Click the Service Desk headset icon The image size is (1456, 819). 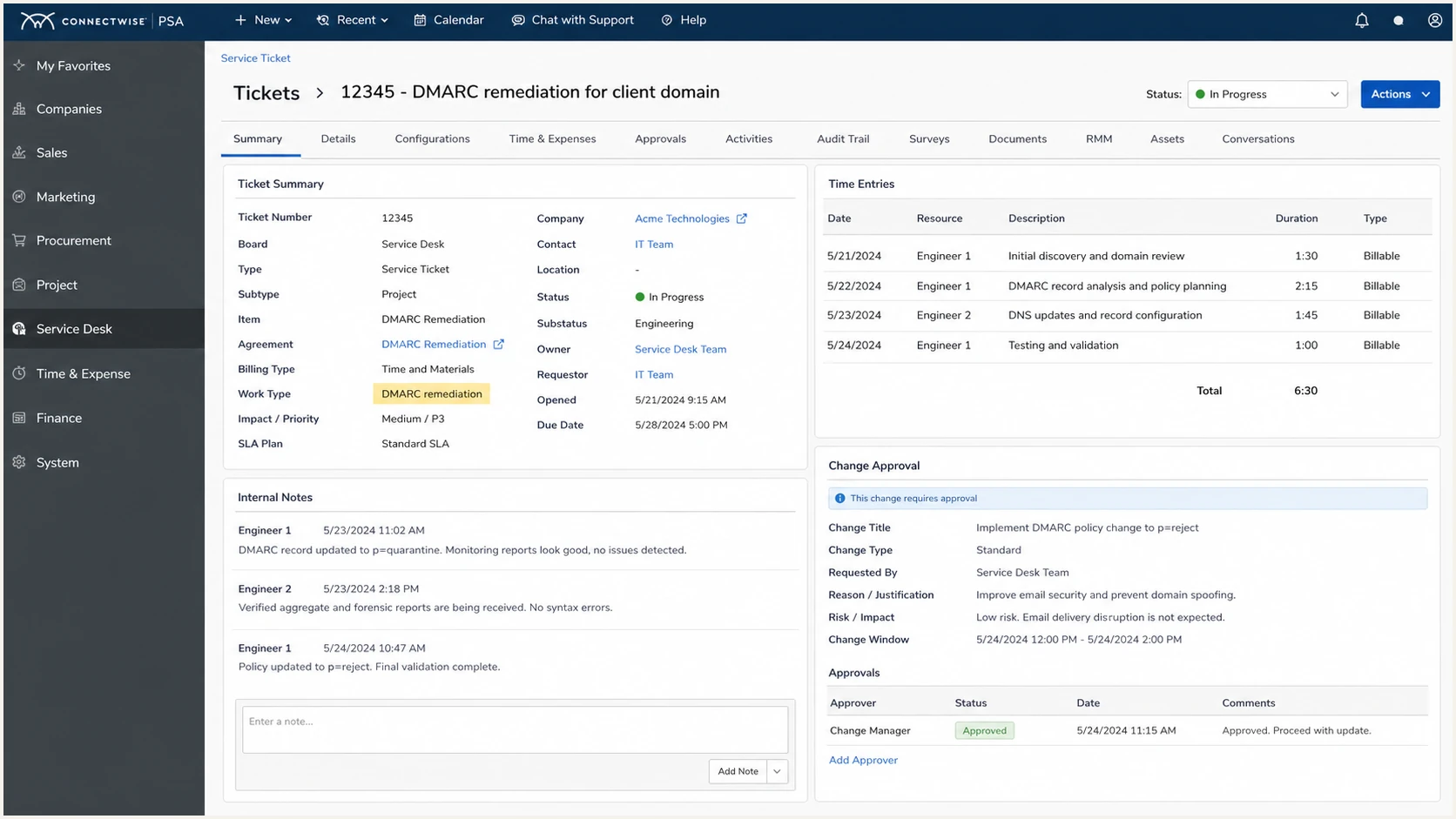(19, 329)
